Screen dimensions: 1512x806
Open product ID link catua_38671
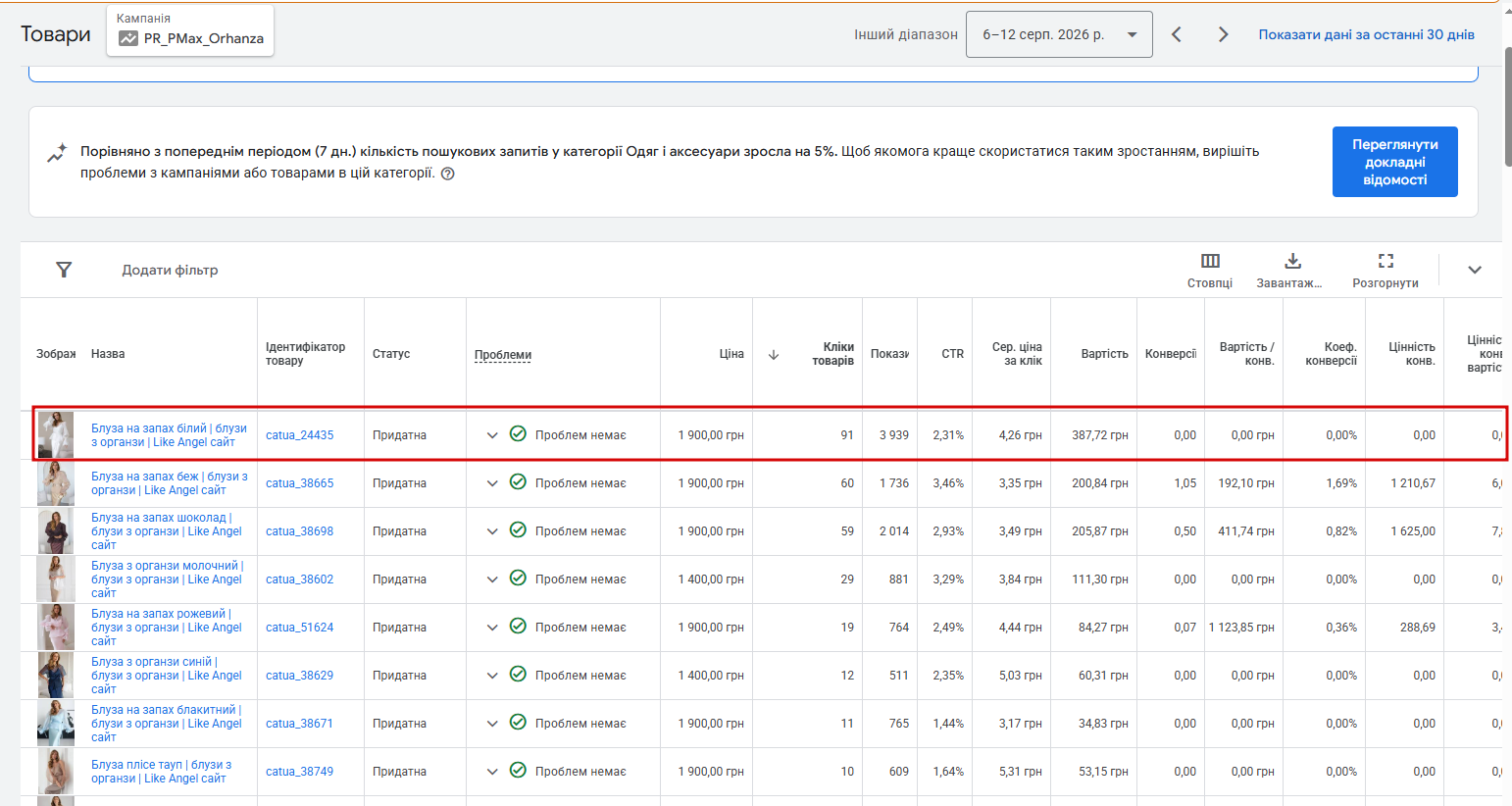pos(299,724)
